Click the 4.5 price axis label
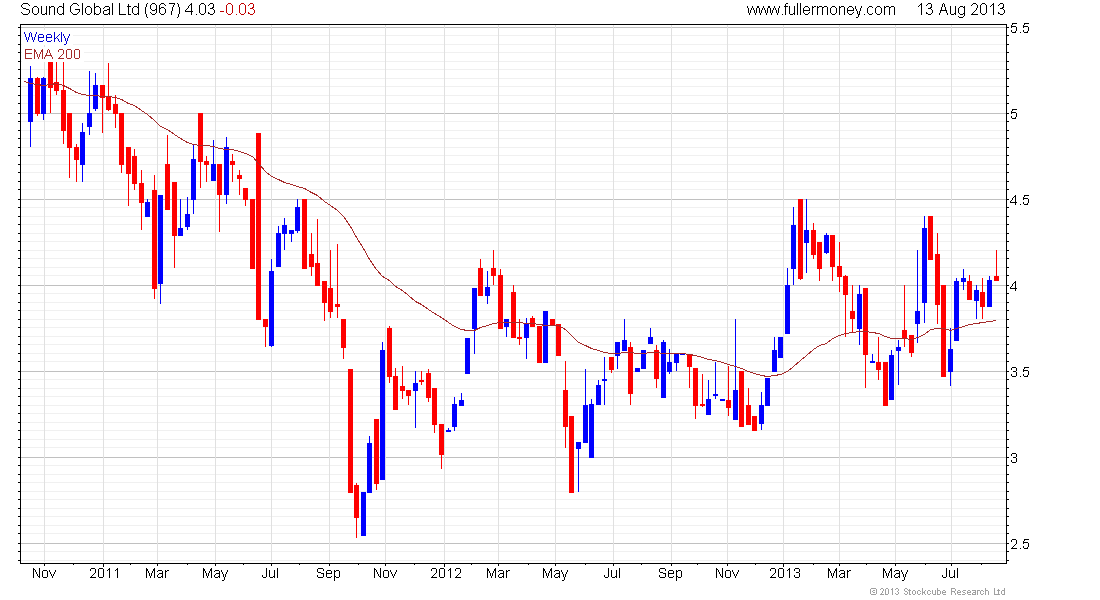Screen dimensions: 1100x600 [1019, 200]
